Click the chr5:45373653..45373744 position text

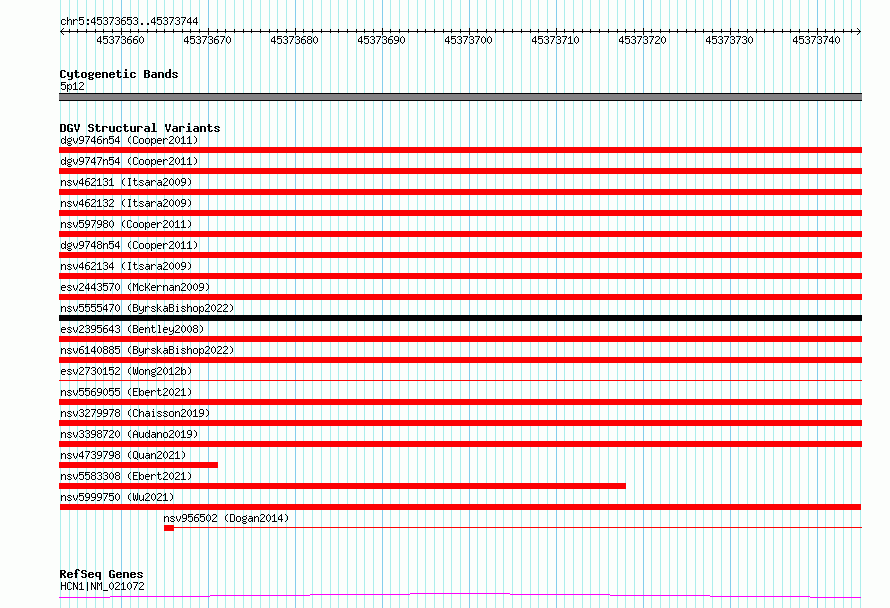point(129,22)
